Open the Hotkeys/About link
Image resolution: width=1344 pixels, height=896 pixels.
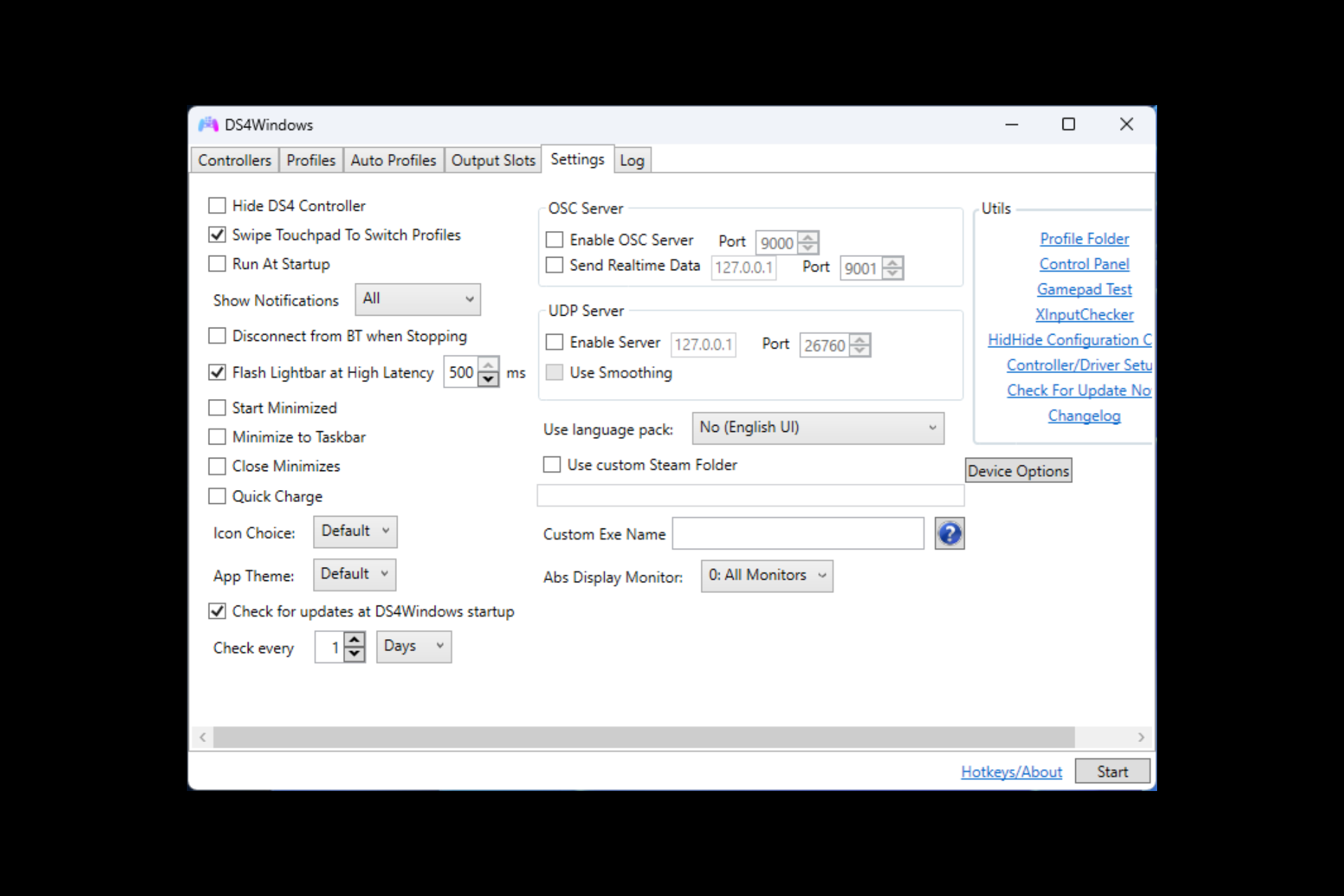point(1011,771)
